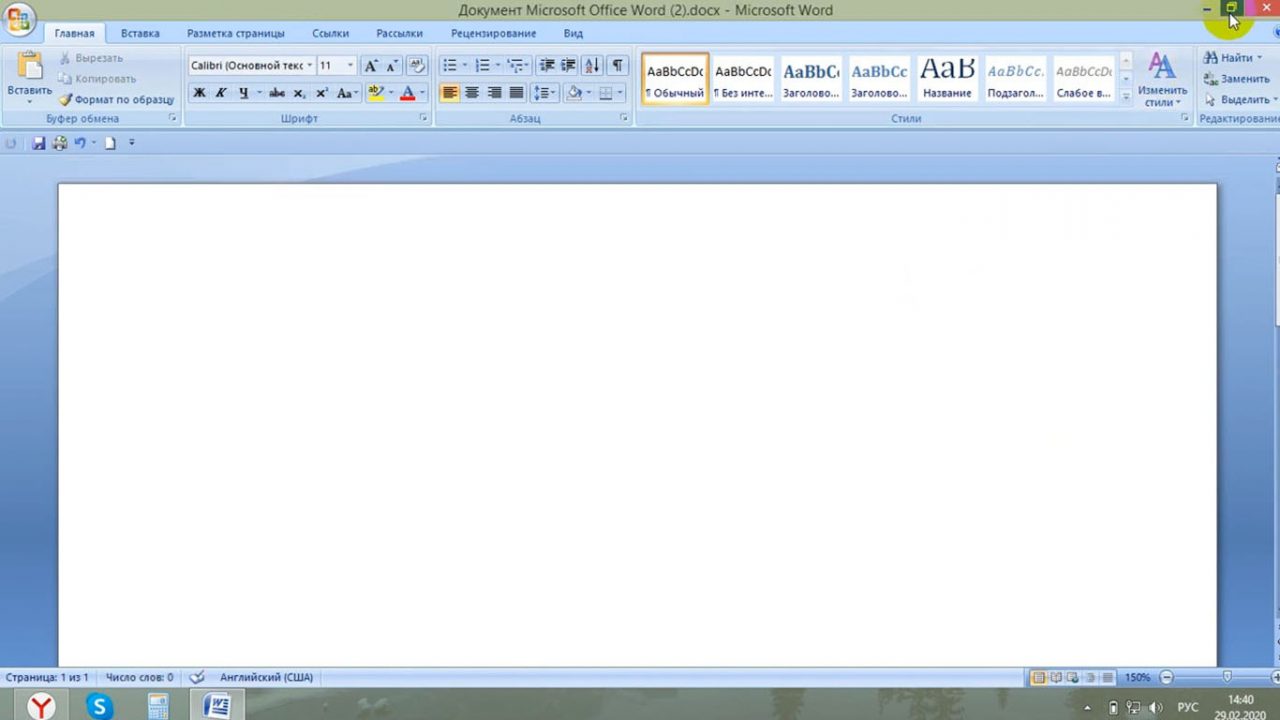Apply superscript formatting
Viewport: 1280px width, 720px height.
point(321,93)
